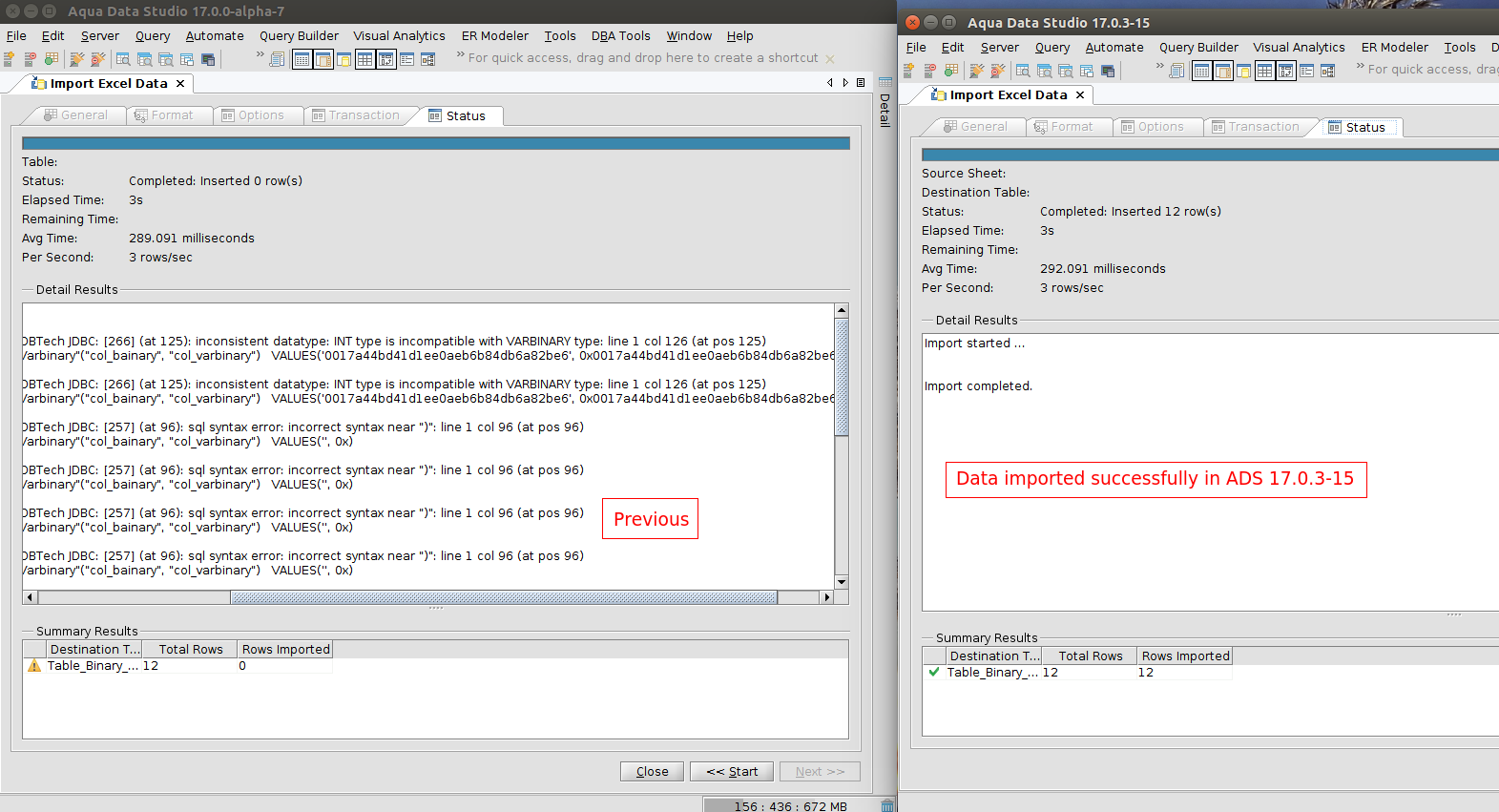
Task: Close the Import Excel Data tab in alpha-7 window
Action: (180, 84)
